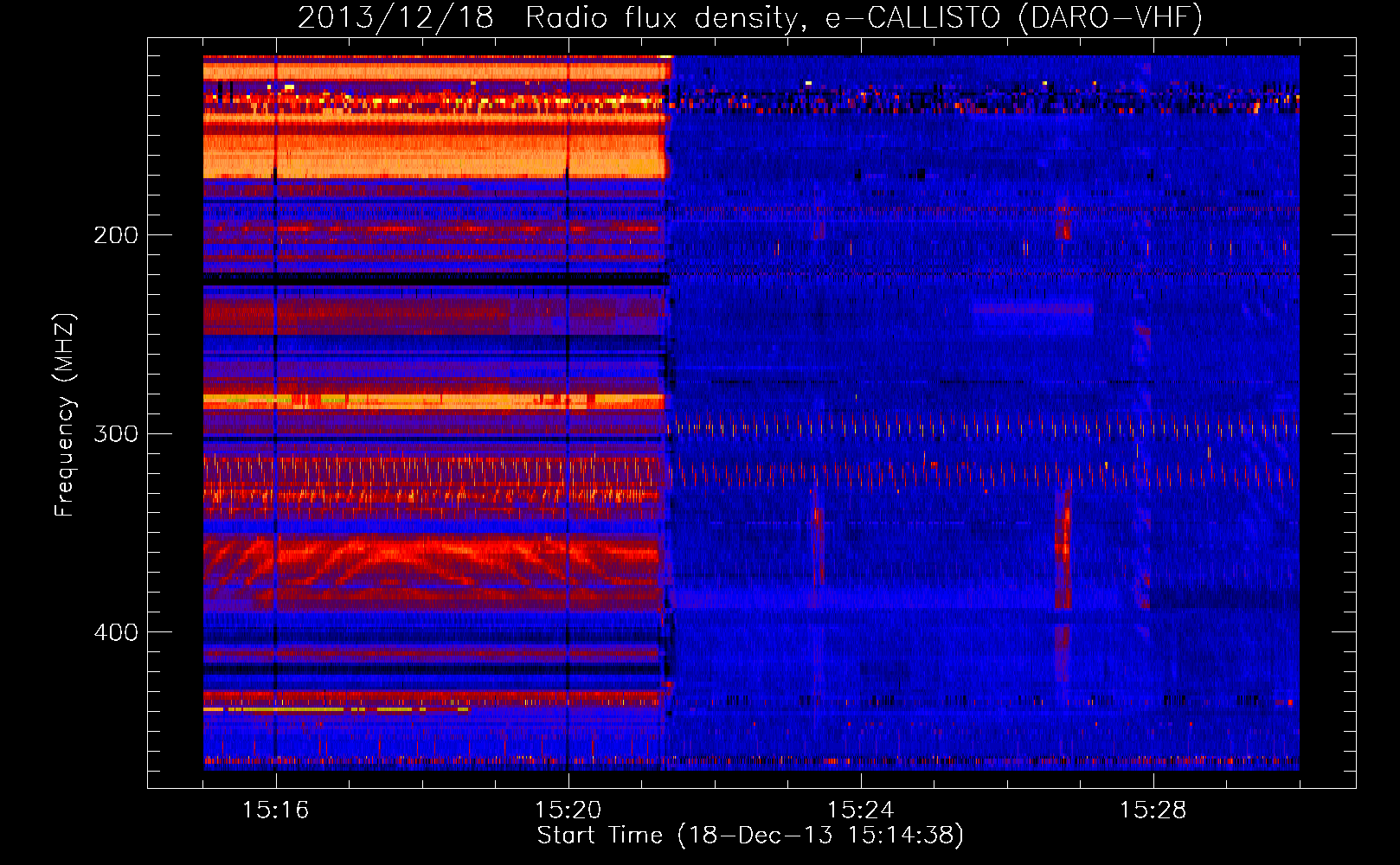Click the 200 frequency tick label
This screenshot has width=1400, height=865.
coord(116,234)
